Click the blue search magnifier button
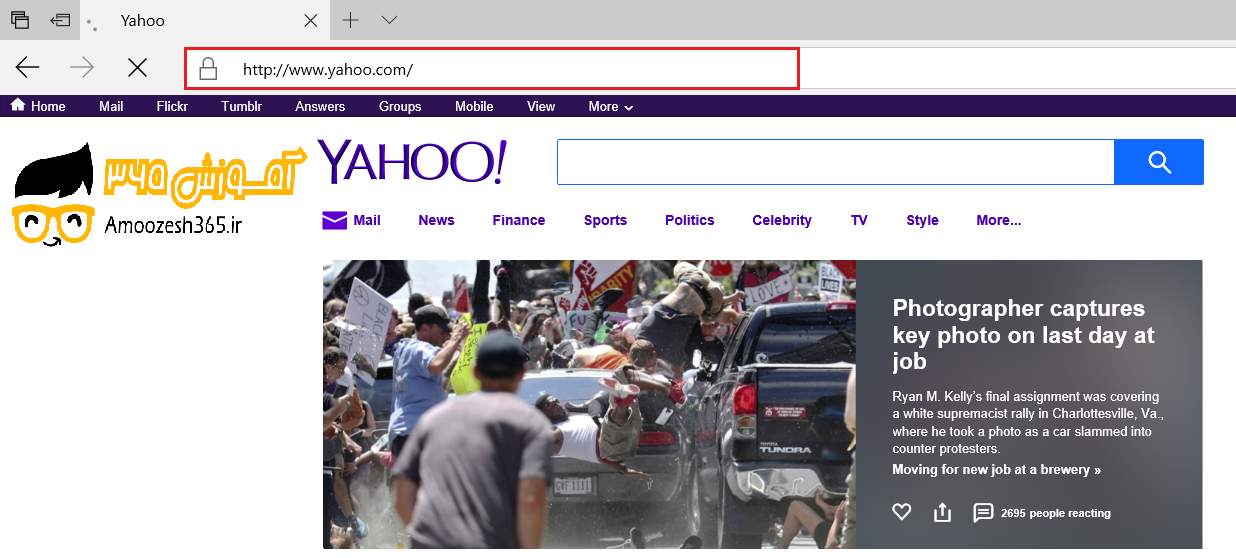This screenshot has height=558, width=1236. [1159, 162]
